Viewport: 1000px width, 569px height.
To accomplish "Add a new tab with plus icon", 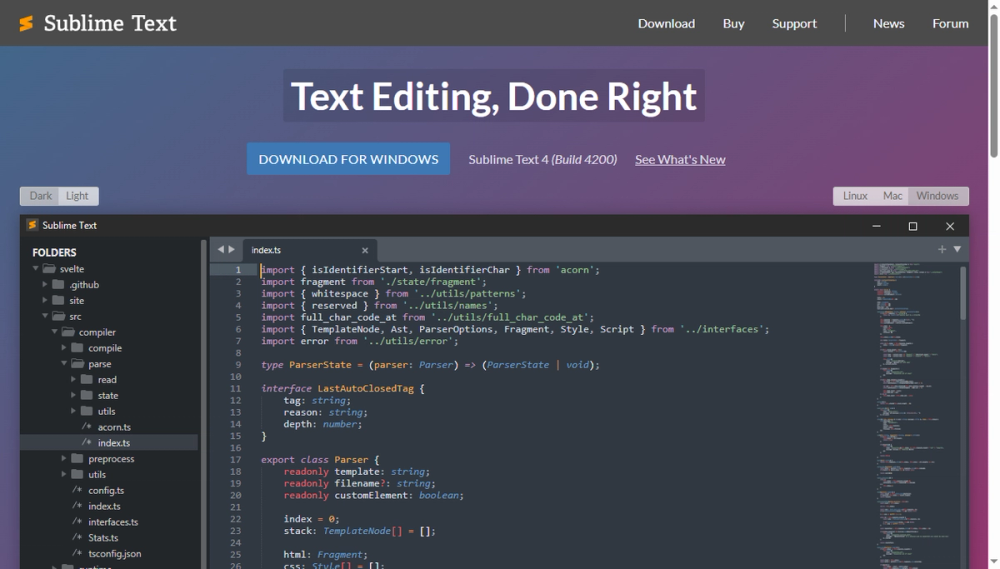I will tap(942, 249).
